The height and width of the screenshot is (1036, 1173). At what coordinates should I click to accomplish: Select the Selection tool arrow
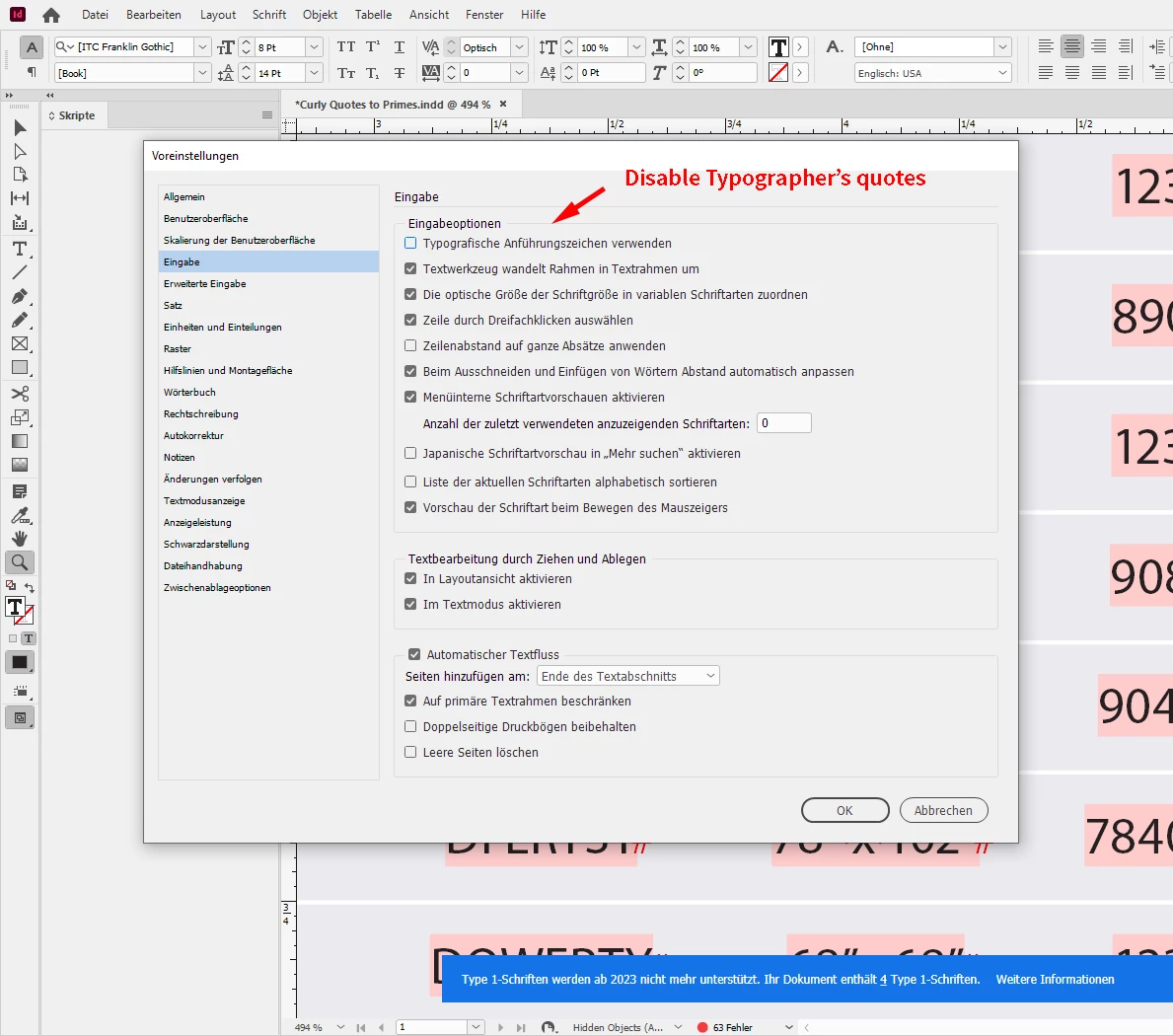[20, 128]
